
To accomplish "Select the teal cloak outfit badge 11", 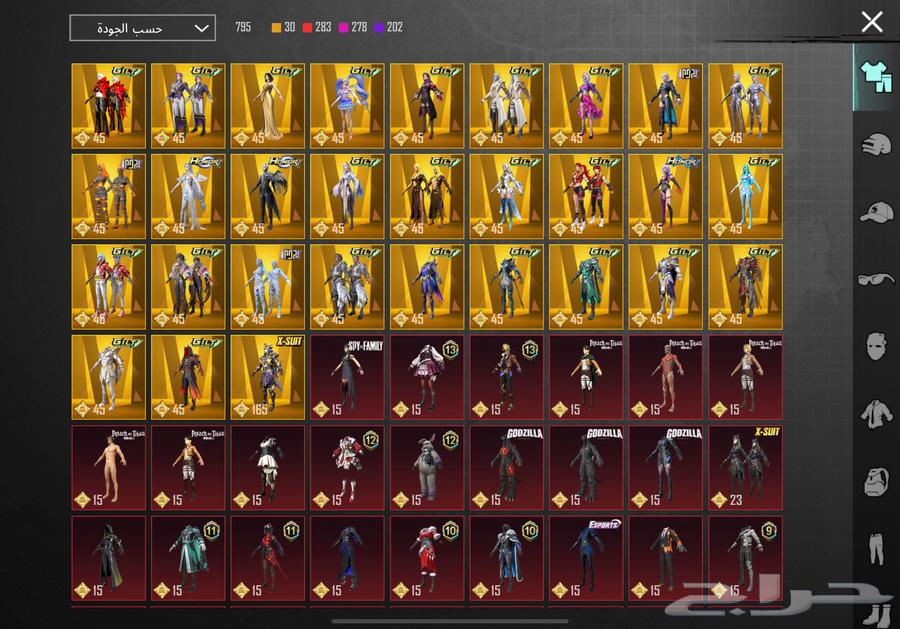I will pyautogui.click(x=188, y=558).
